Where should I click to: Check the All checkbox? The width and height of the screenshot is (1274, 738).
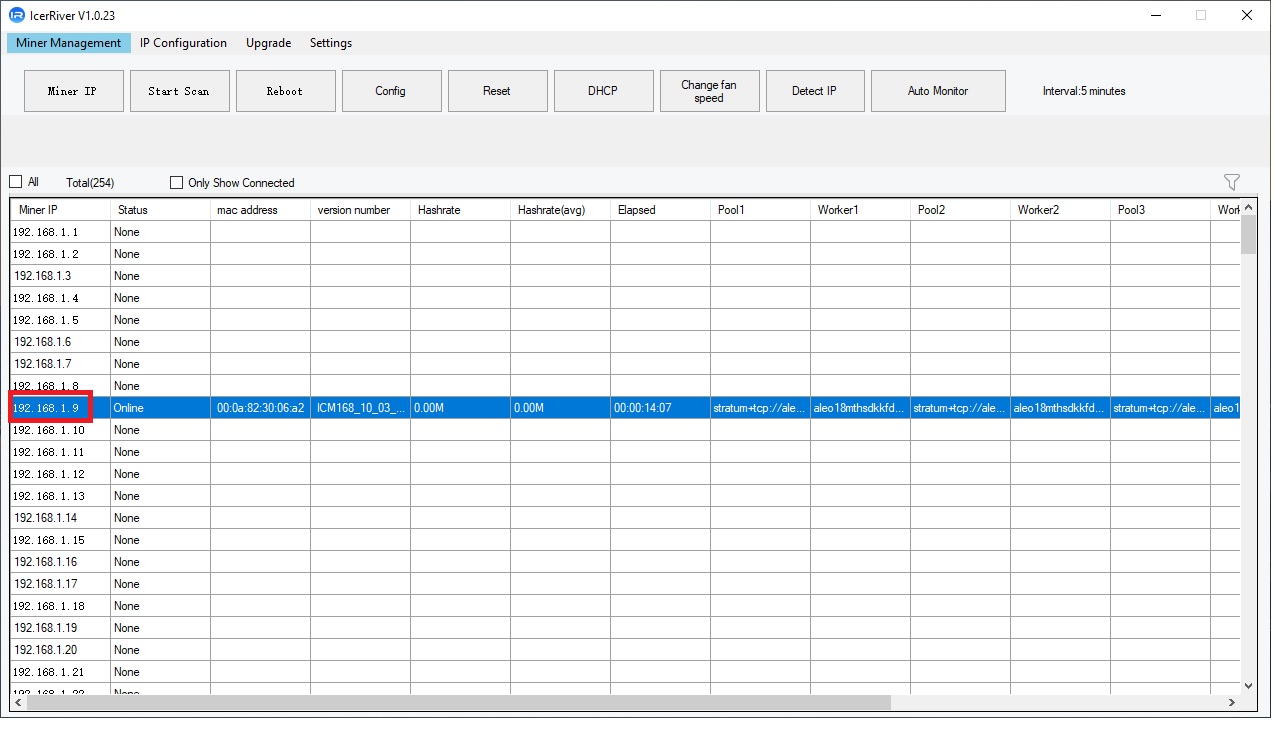click(x=15, y=182)
